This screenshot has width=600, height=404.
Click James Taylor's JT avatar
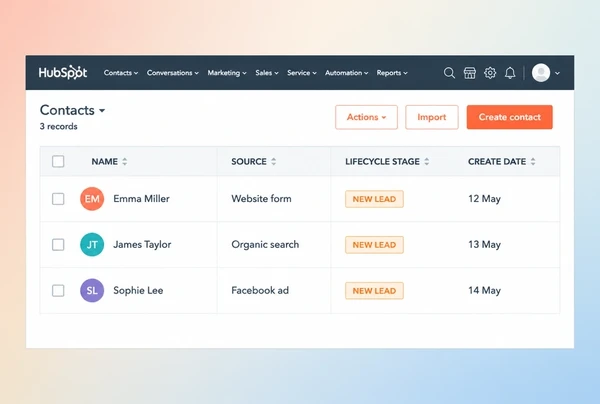pyautogui.click(x=92, y=244)
